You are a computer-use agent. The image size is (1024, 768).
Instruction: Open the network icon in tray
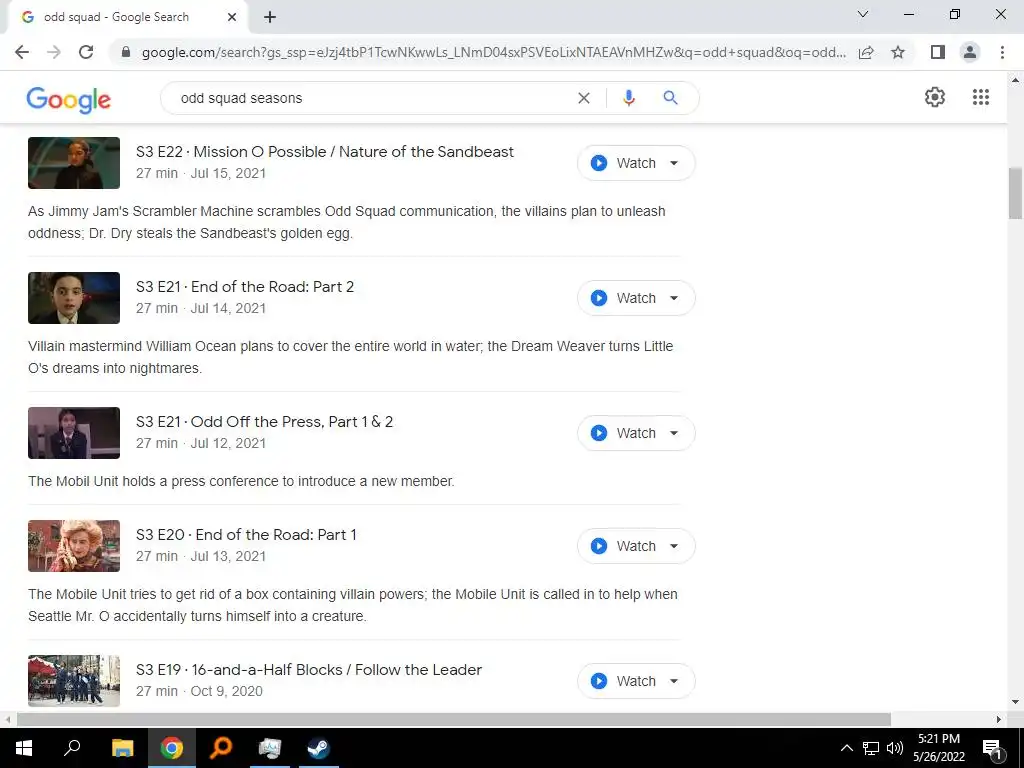(x=871, y=748)
